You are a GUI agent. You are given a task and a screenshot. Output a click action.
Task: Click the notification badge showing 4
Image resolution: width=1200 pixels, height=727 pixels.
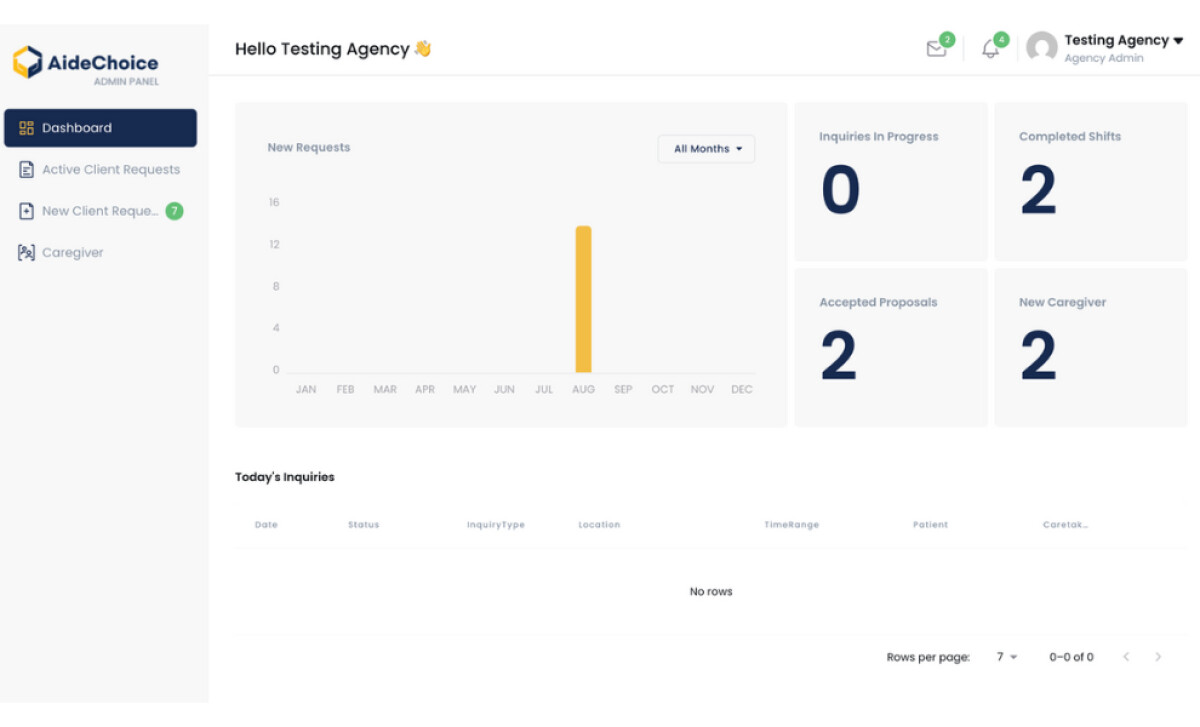coord(1000,37)
